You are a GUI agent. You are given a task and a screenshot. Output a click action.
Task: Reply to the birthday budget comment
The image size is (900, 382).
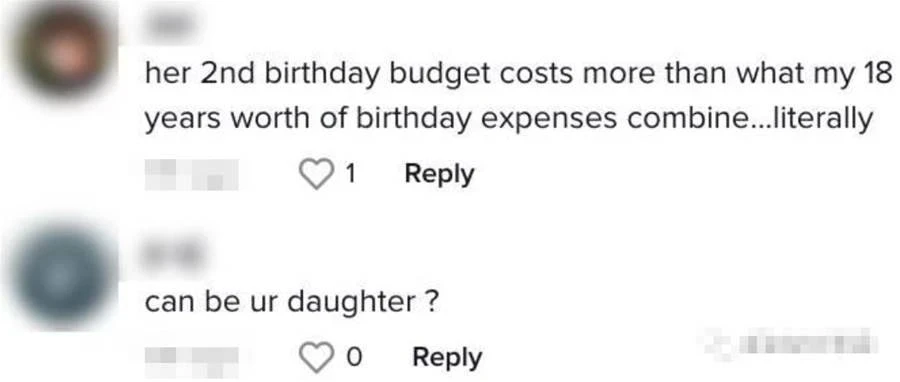tap(439, 174)
